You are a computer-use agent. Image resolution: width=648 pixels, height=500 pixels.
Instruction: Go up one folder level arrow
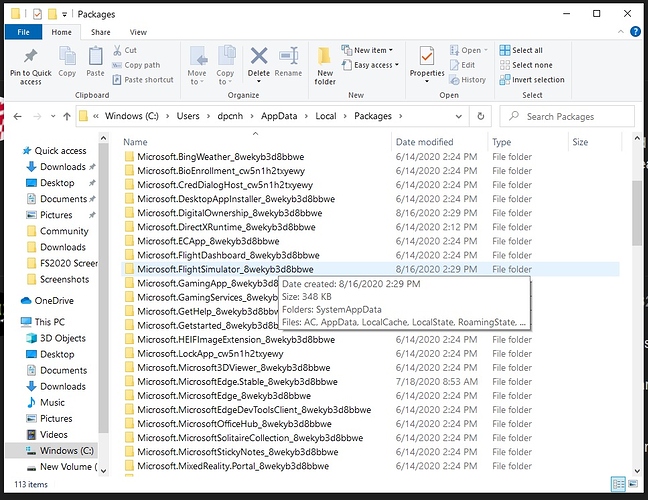(67, 117)
